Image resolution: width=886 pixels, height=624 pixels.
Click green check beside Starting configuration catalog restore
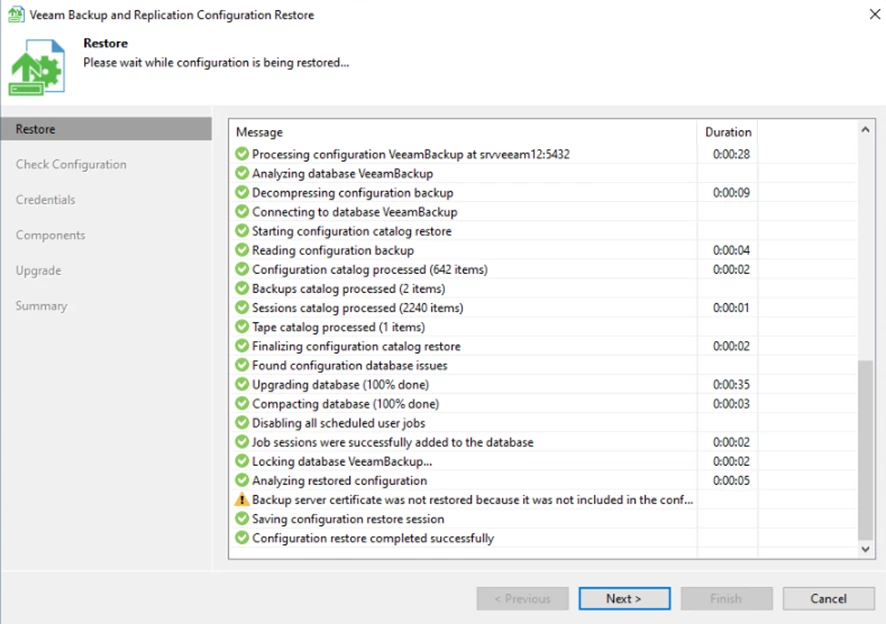242,231
